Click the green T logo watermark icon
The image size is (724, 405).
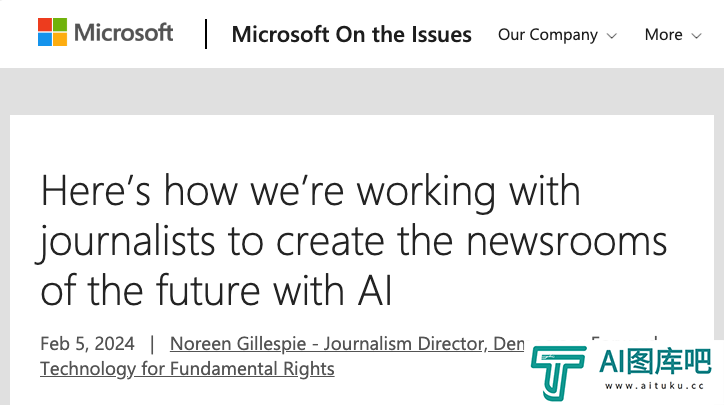[x=558, y=372]
